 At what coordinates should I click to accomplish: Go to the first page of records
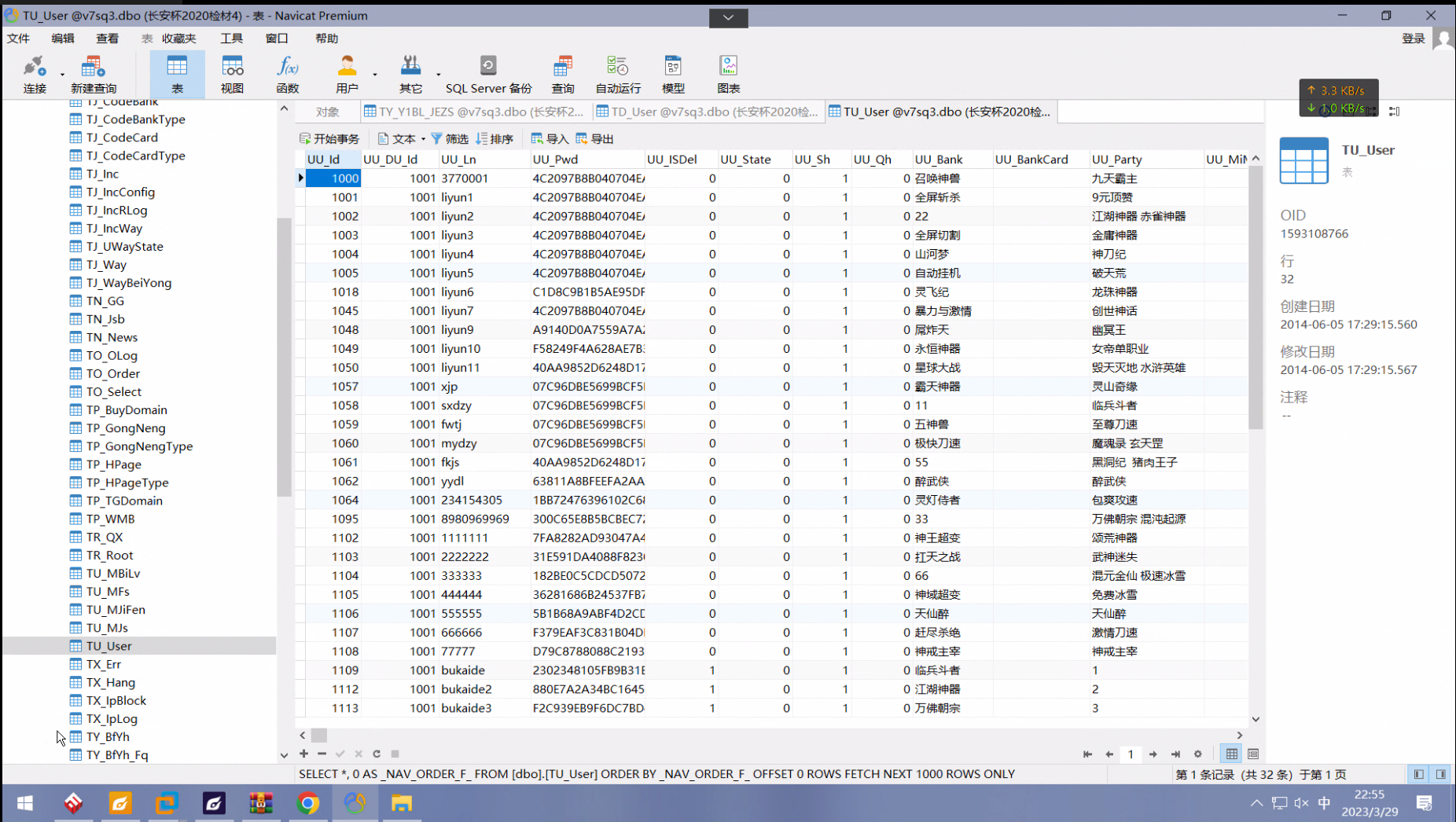click(x=1087, y=754)
